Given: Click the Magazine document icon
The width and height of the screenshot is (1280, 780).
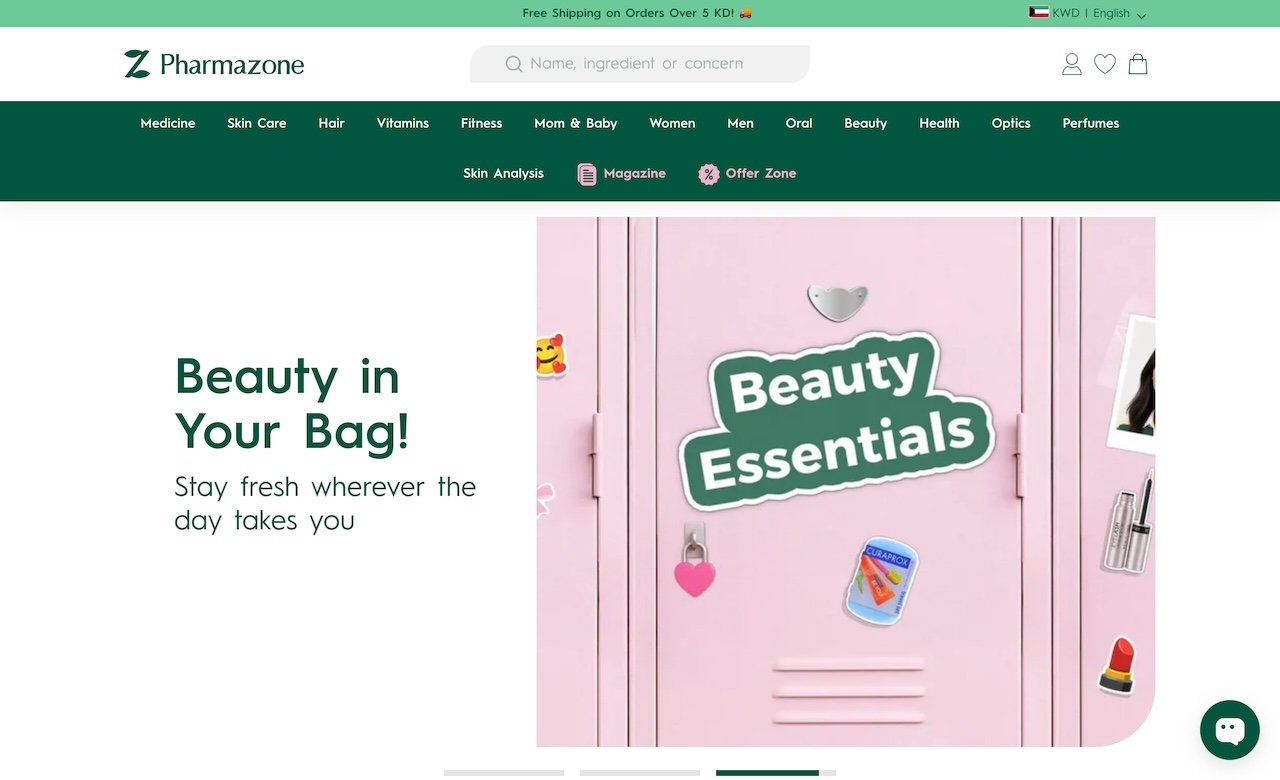Looking at the screenshot, I should click(587, 174).
